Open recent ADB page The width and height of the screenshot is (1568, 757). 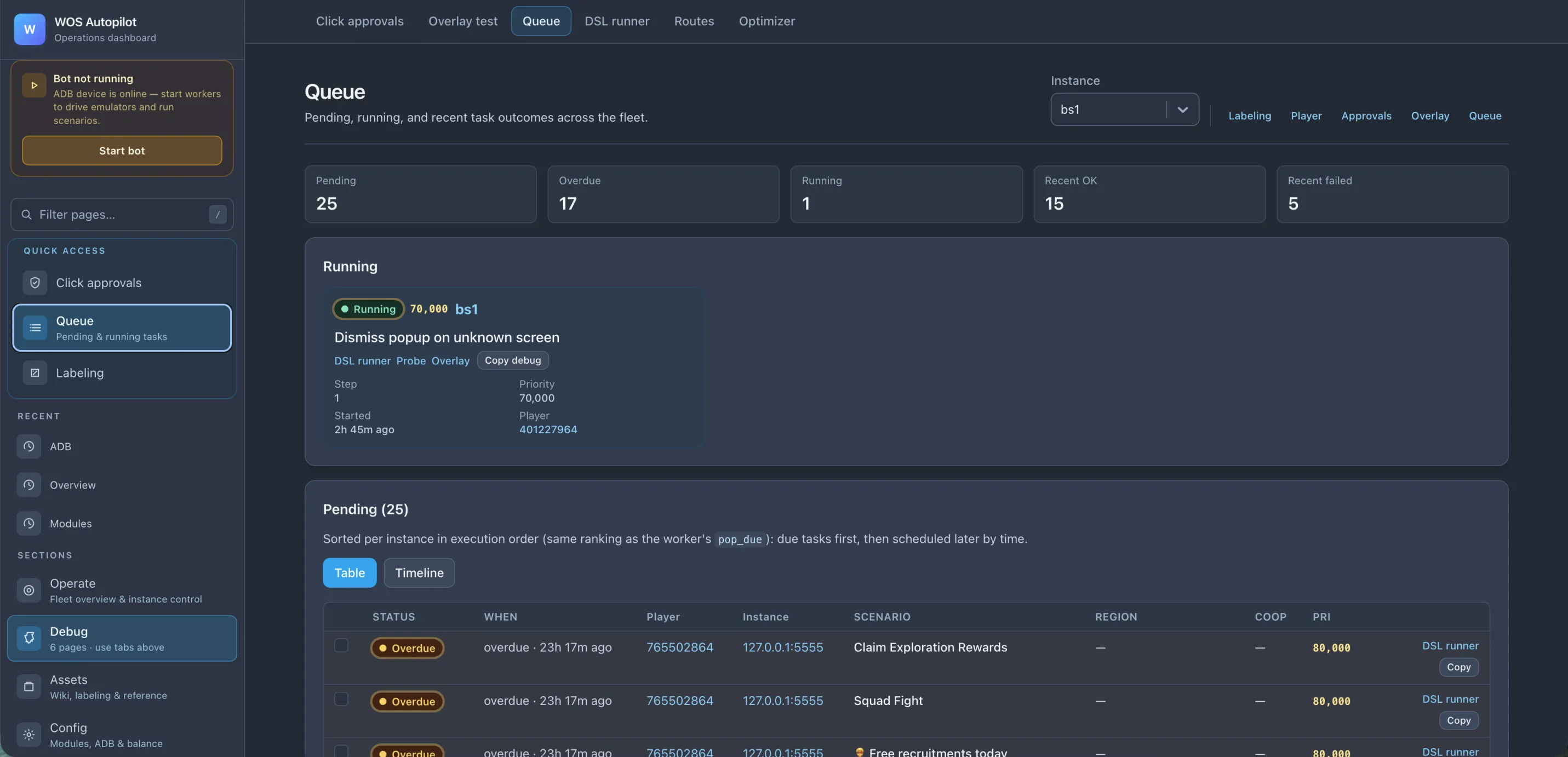[x=122, y=446]
